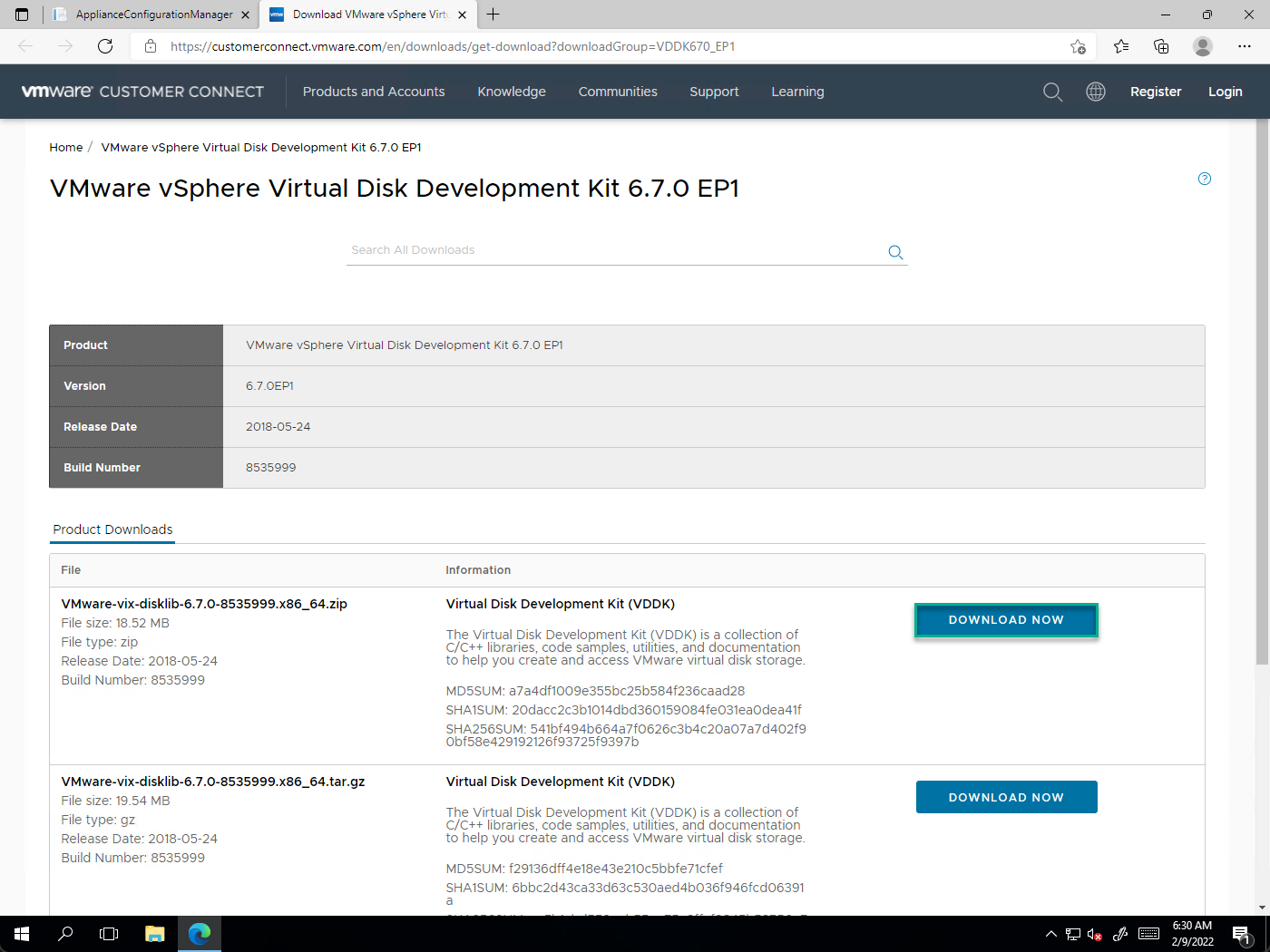Download the x86_64.tar.gz VDDK file

[1006, 797]
